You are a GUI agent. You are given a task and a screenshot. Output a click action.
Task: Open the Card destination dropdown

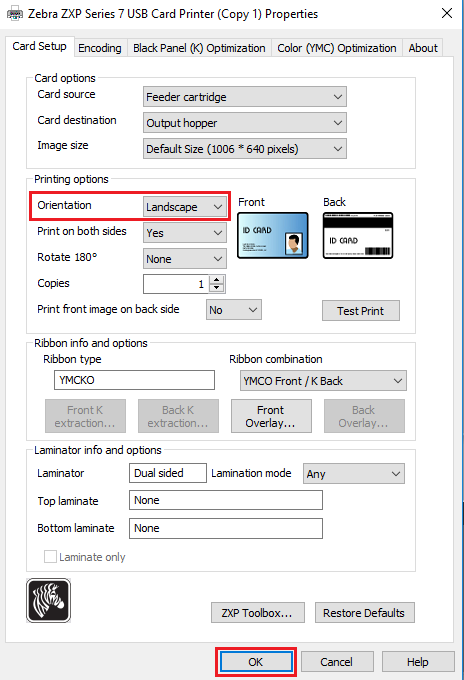245,123
